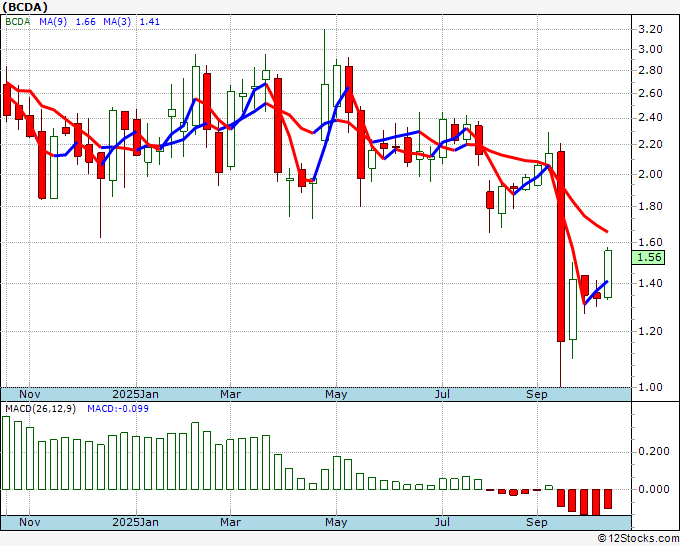The width and height of the screenshot is (680, 546).
Task: Select the tallest green MACD bar at far left
Action: pos(6,453)
